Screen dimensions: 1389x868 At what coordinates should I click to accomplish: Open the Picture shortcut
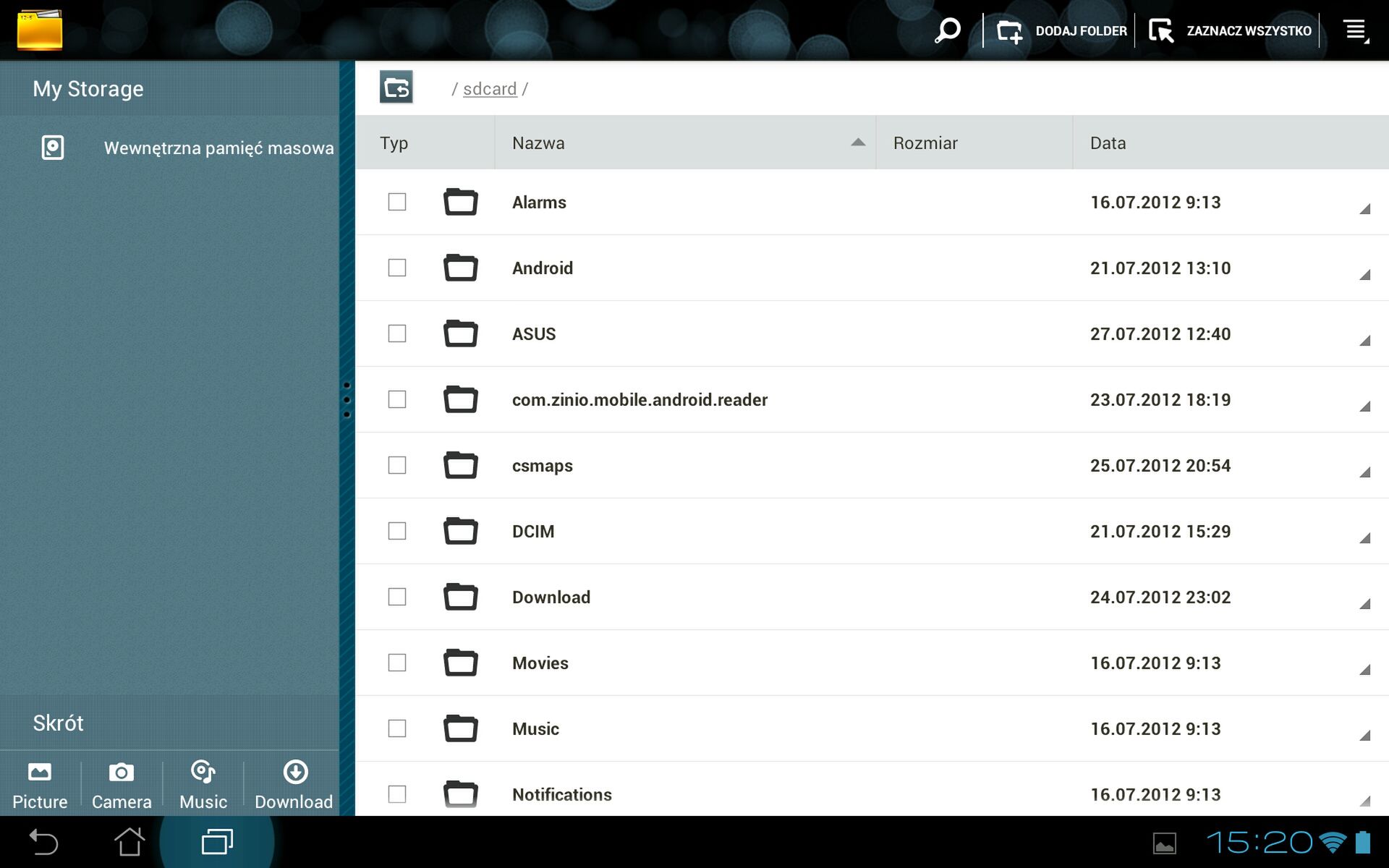[x=40, y=784]
